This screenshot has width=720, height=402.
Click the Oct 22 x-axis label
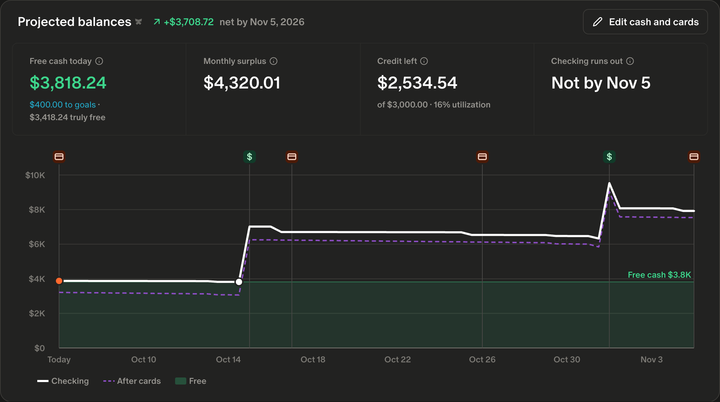(398, 359)
